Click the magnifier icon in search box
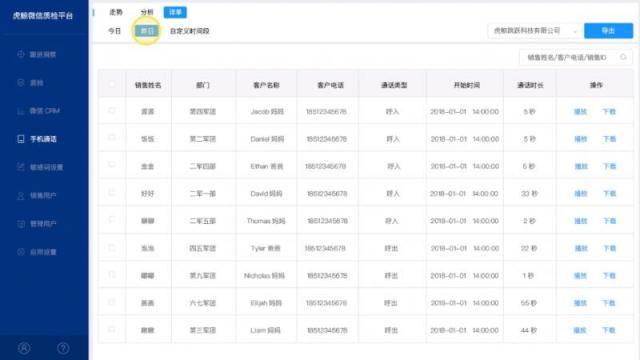 pyautogui.click(x=623, y=57)
